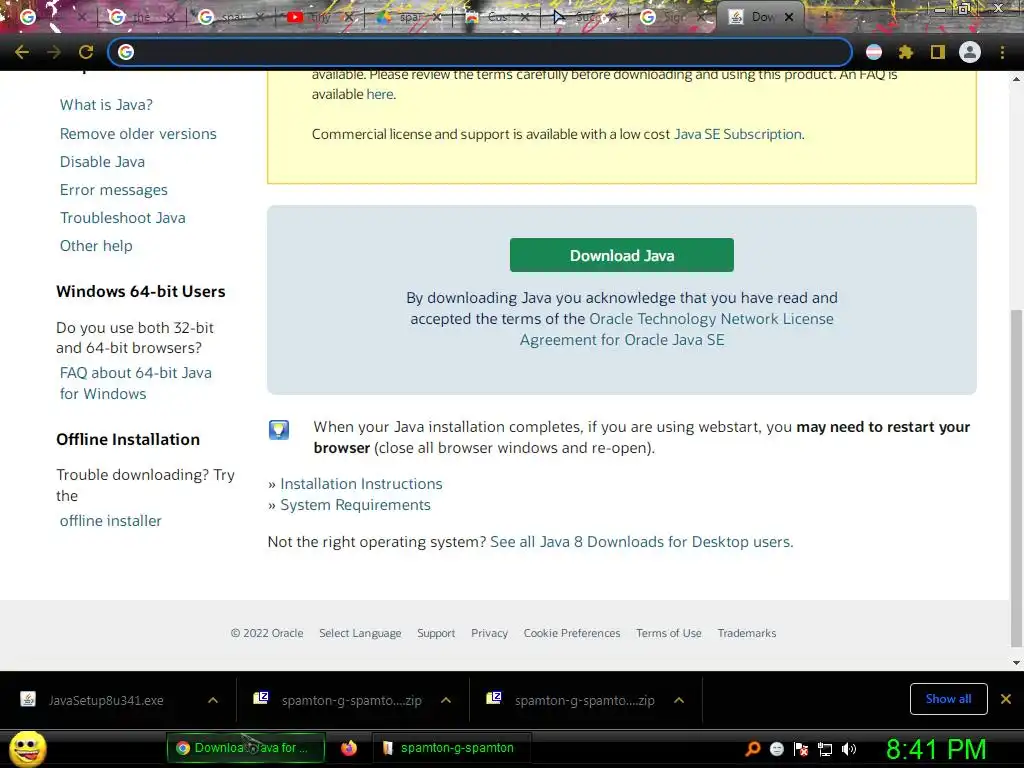The height and width of the screenshot is (768, 1024).
Task: Open the FAQ 'here' link
Action: 379,94
